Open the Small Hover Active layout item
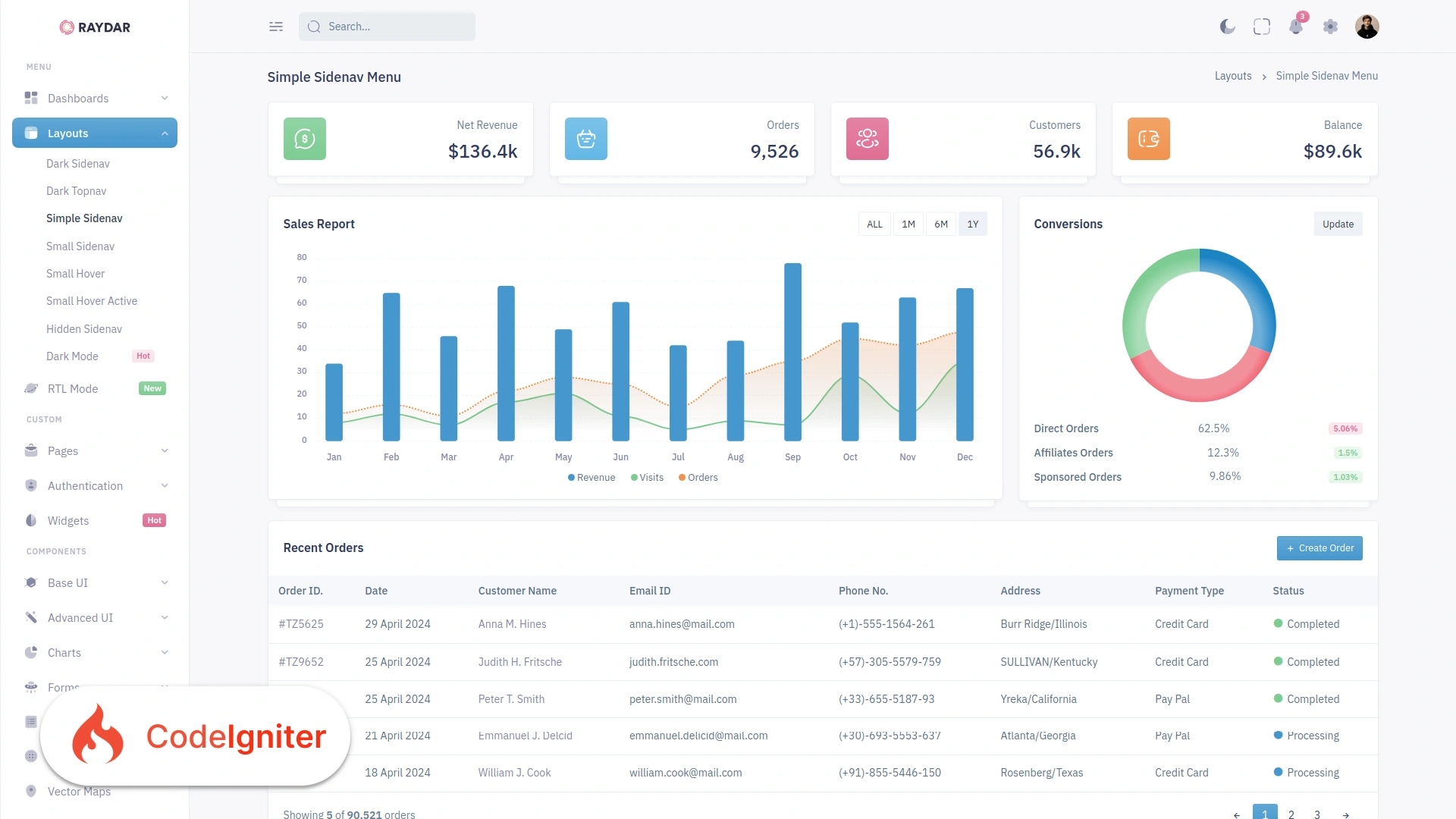Image resolution: width=1456 pixels, height=819 pixels. 92,301
